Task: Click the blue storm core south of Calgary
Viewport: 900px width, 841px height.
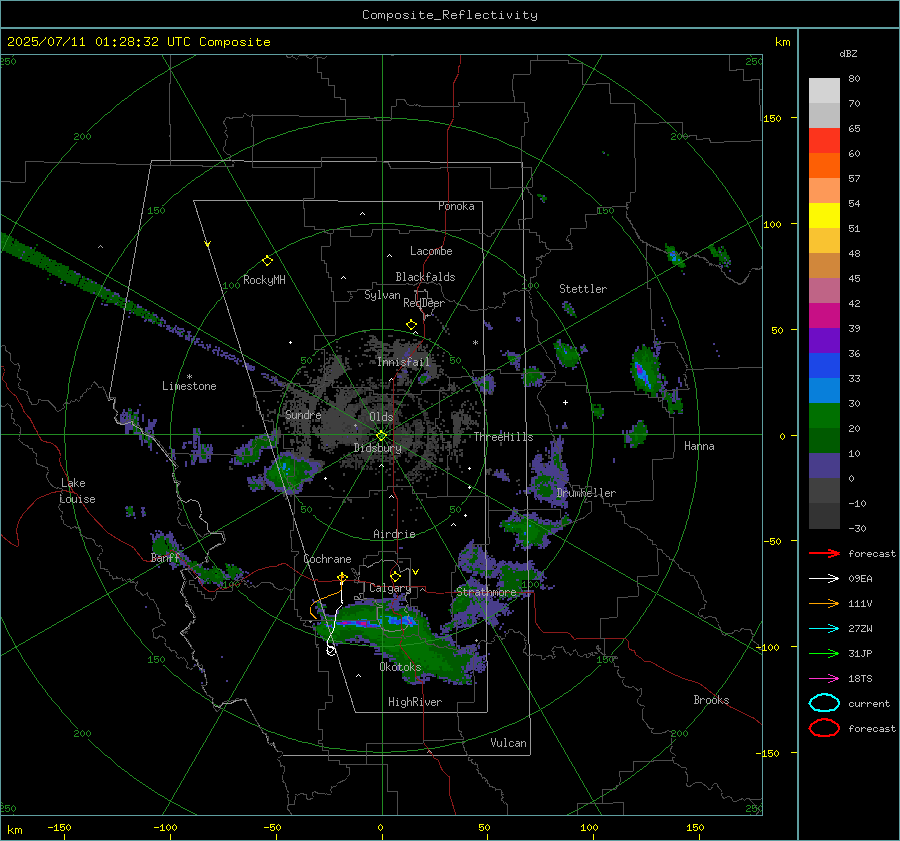Action: (399, 621)
